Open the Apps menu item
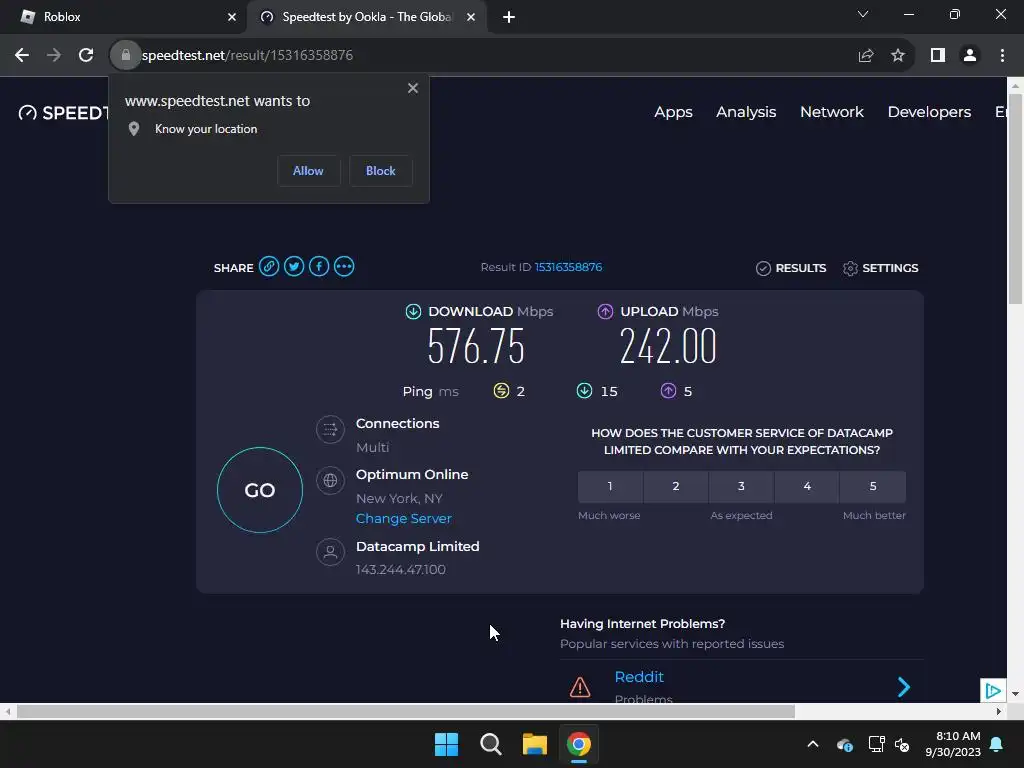The image size is (1024, 768). 673,112
